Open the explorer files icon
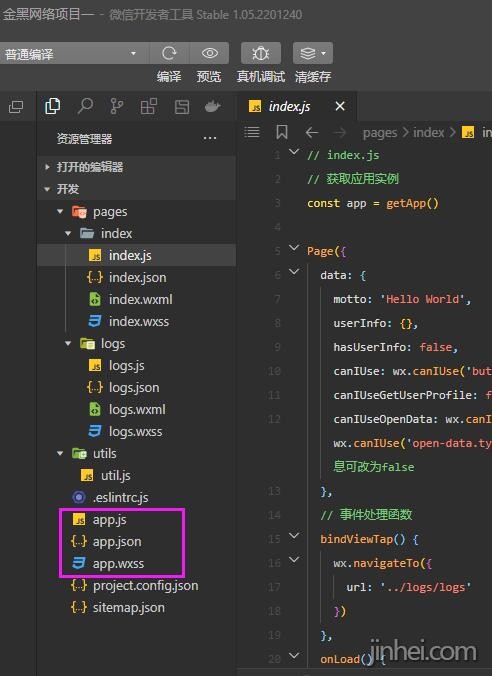Image resolution: width=492 pixels, height=676 pixels. pos(52,106)
